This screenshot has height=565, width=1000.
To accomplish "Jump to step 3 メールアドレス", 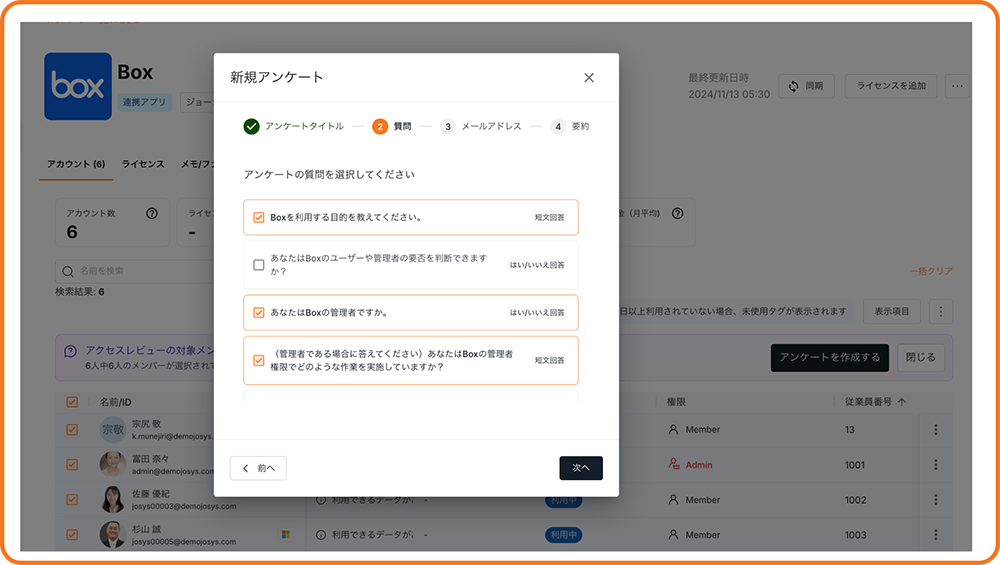I will pos(481,126).
